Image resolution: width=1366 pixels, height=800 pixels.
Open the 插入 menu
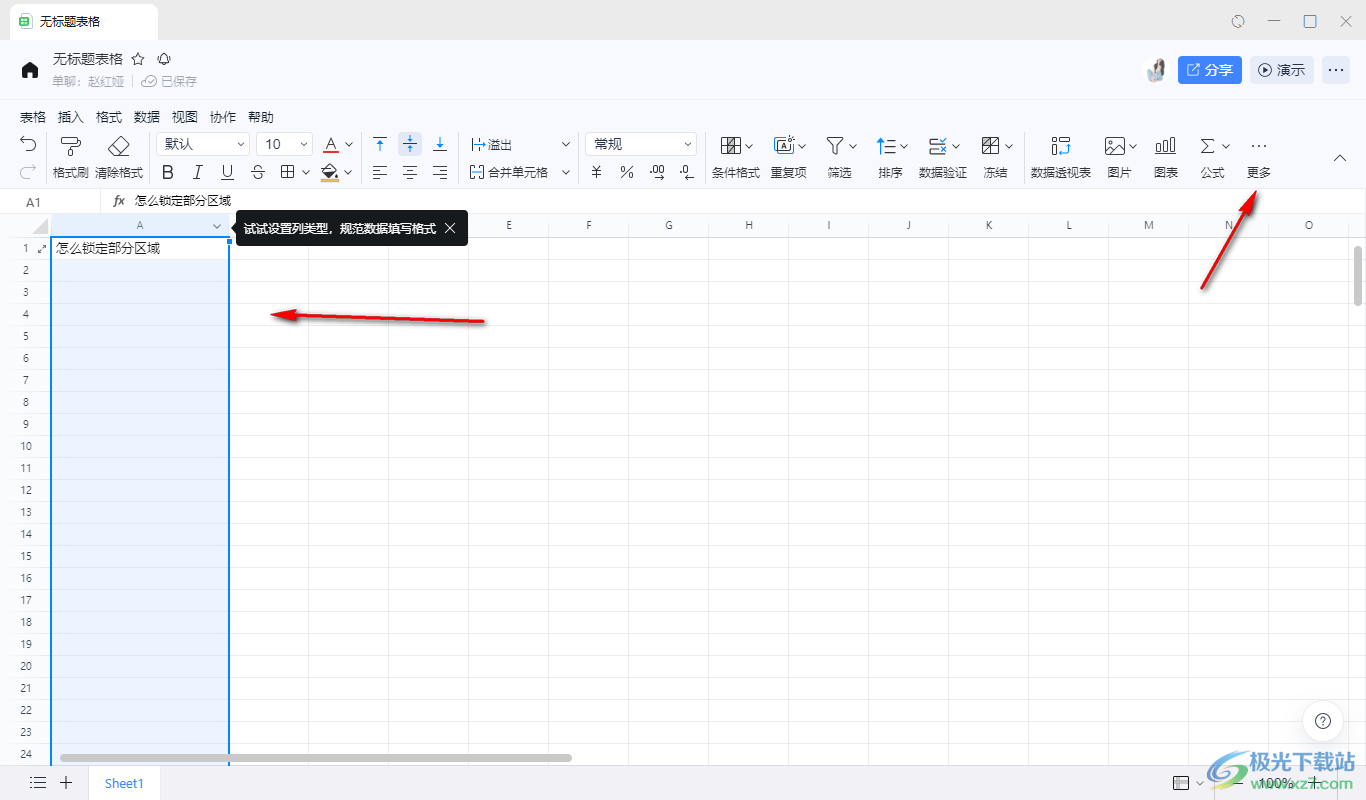coord(71,117)
